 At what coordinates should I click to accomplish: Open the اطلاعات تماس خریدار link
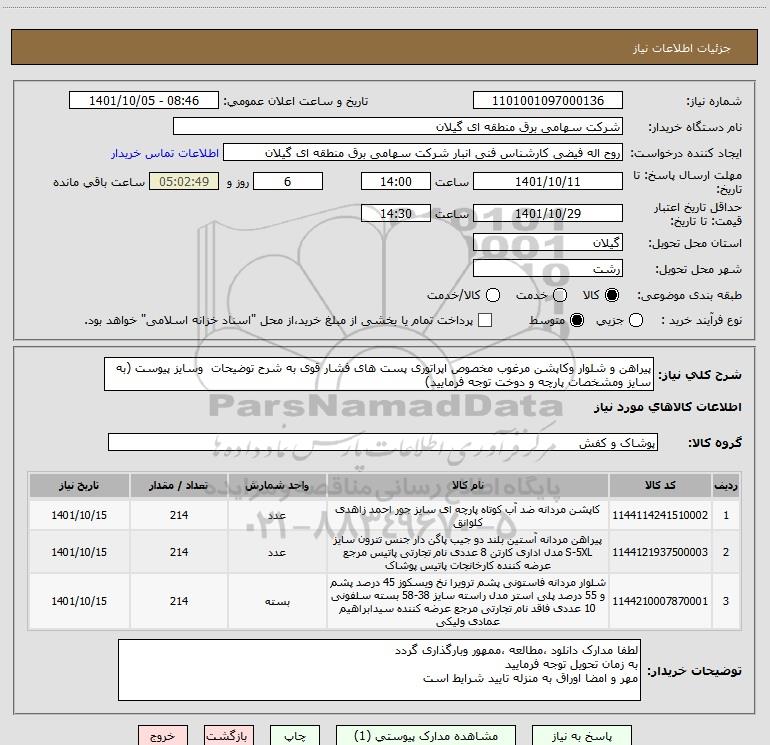pos(165,153)
